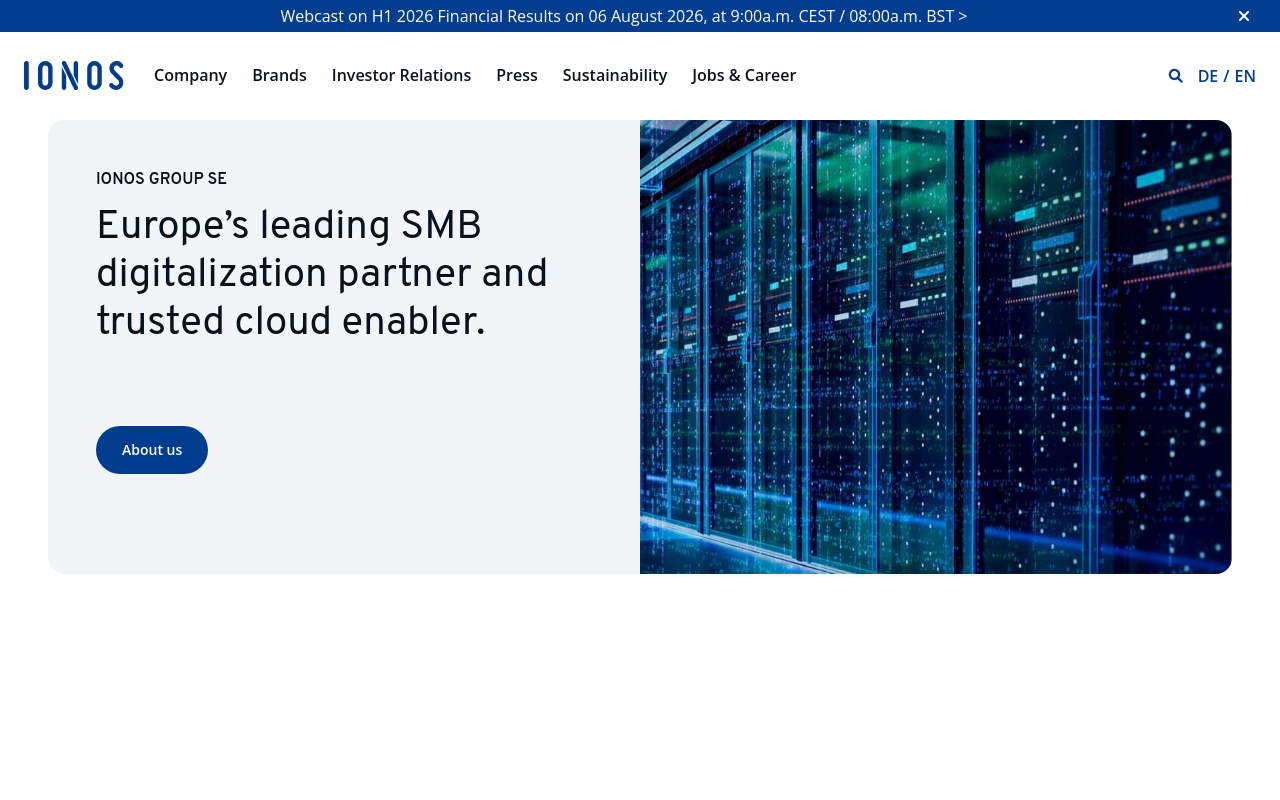Click the IONOS logo
The height and width of the screenshot is (800, 1280).
coord(74,76)
